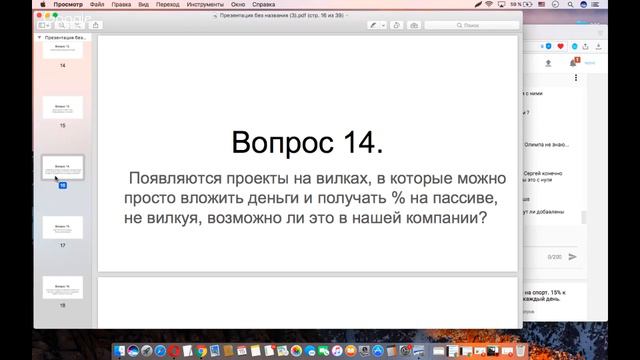This screenshot has height=360, width=640.
Task: Select page 16 thumbnail in sidebar
Action: tap(62, 167)
